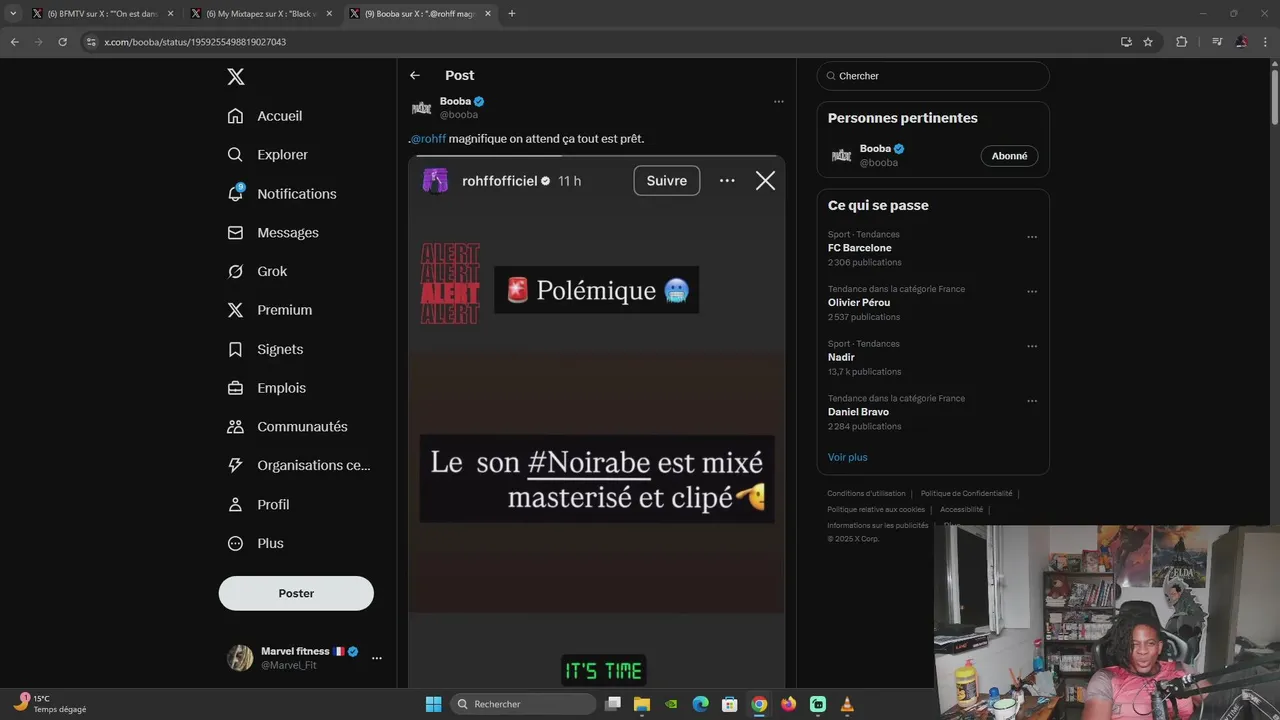Image resolution: width=1280 pixels, height=720 pixels.
Task: Open Profil person icon
Action: click(x=235, y=505)
